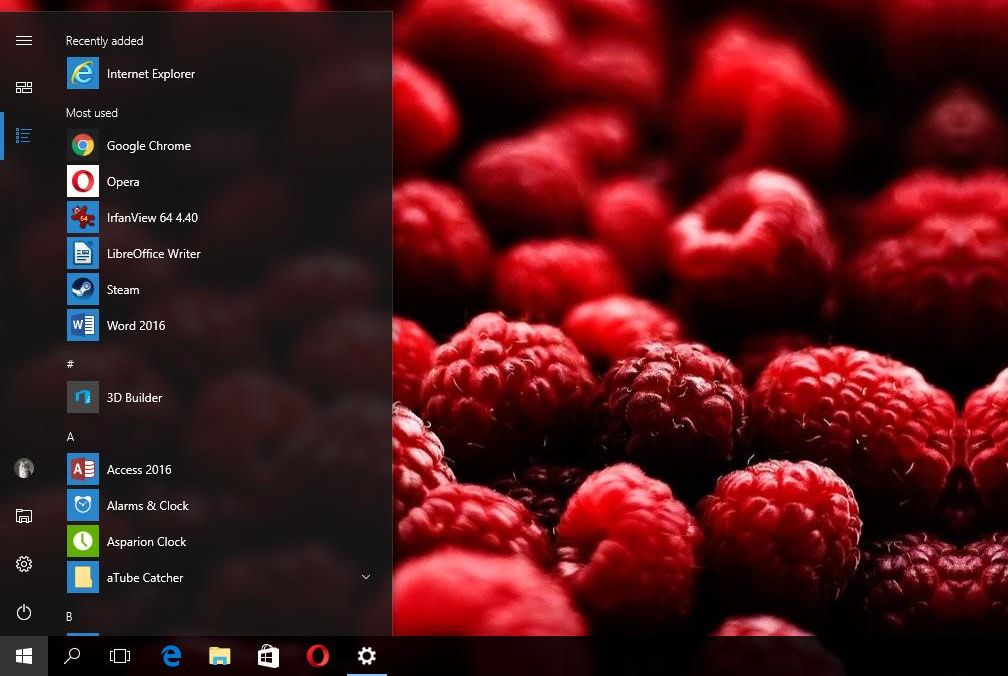Open the Microsoft Store from the taskbar
The image size is (1008, 676).
tap(268, 656)
